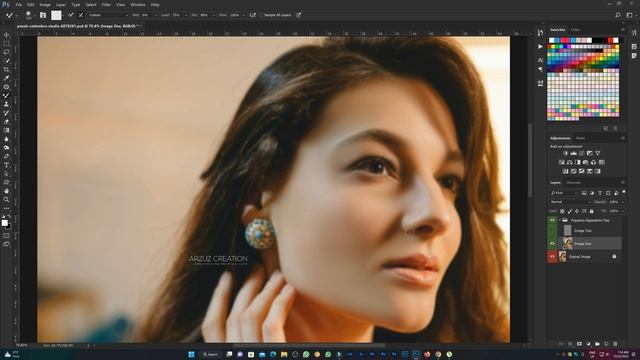Viewport: 640px width, 360px height.
Task: Select the Move tool
Action: [x=6, y=35]
